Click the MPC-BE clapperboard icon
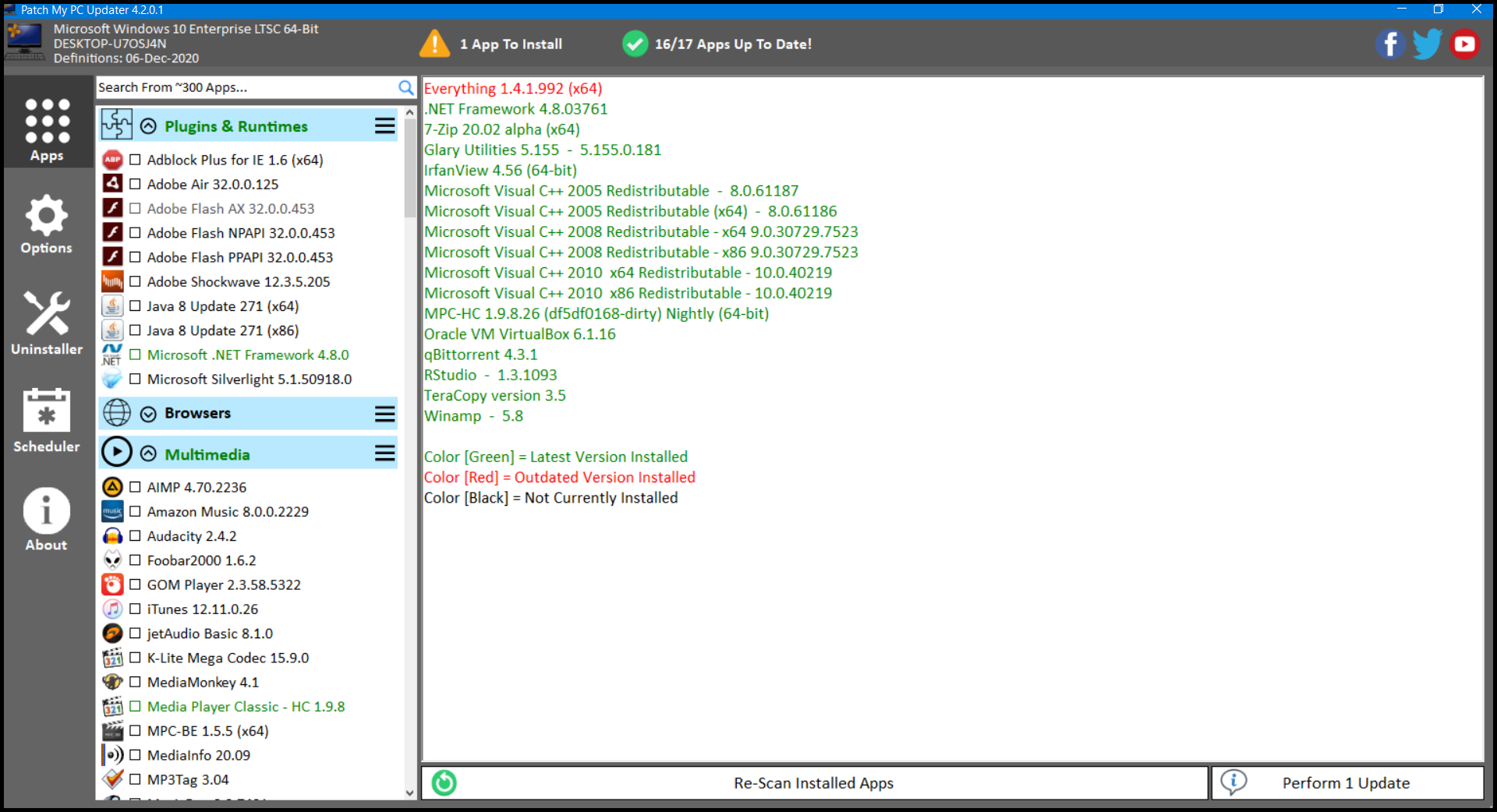Image resolution: width=1497 pixels, height=812 pixels. [112, 731]
